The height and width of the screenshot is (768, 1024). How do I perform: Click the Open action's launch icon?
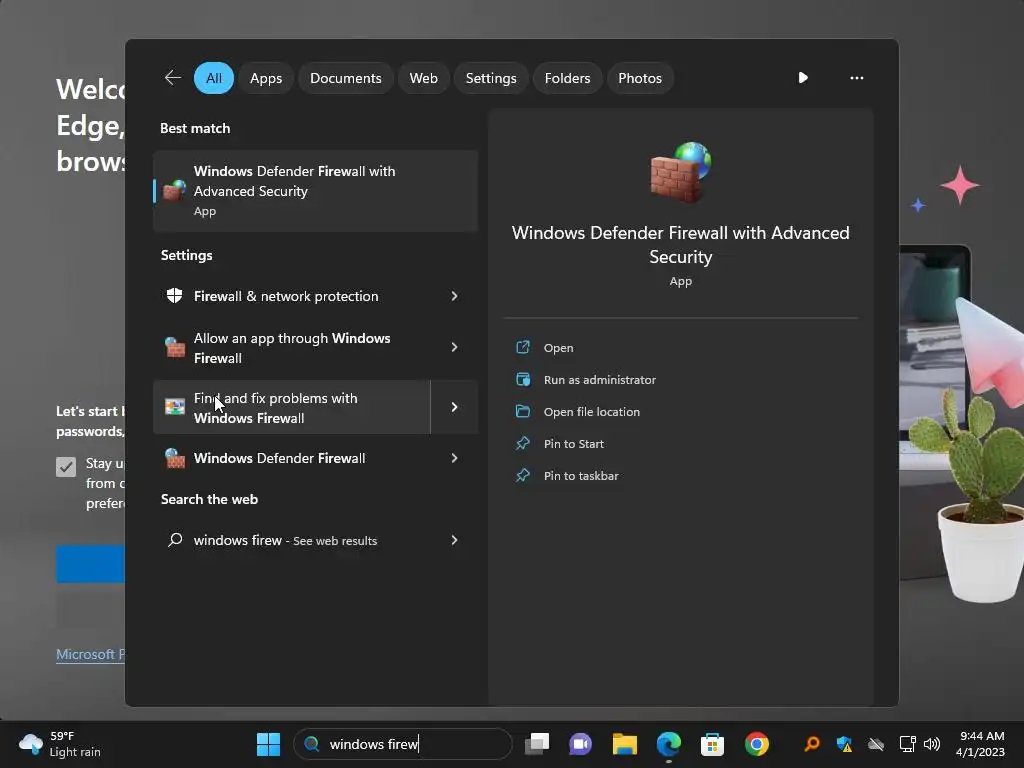(523, 347)
